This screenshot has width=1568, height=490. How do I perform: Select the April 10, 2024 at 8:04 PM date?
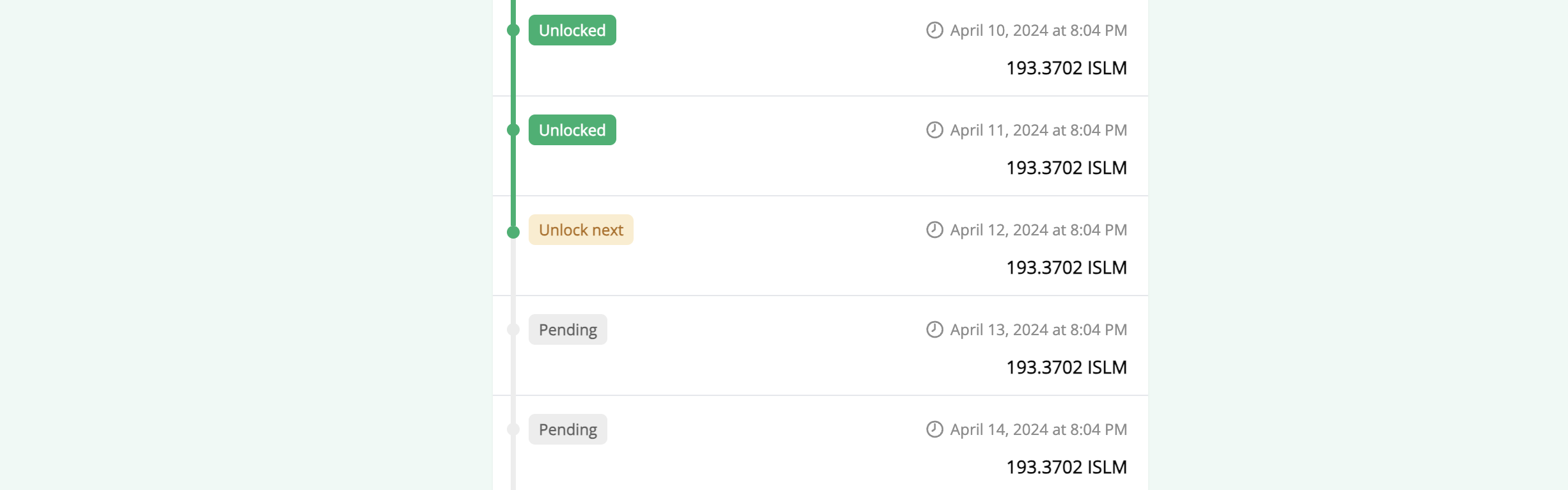click(1038, 30)
